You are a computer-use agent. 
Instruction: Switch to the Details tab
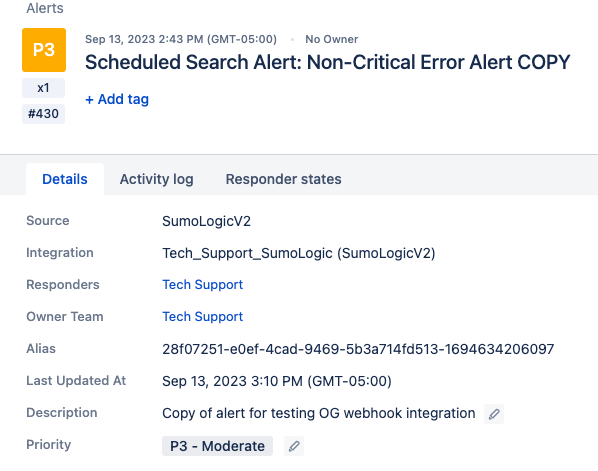65,179
